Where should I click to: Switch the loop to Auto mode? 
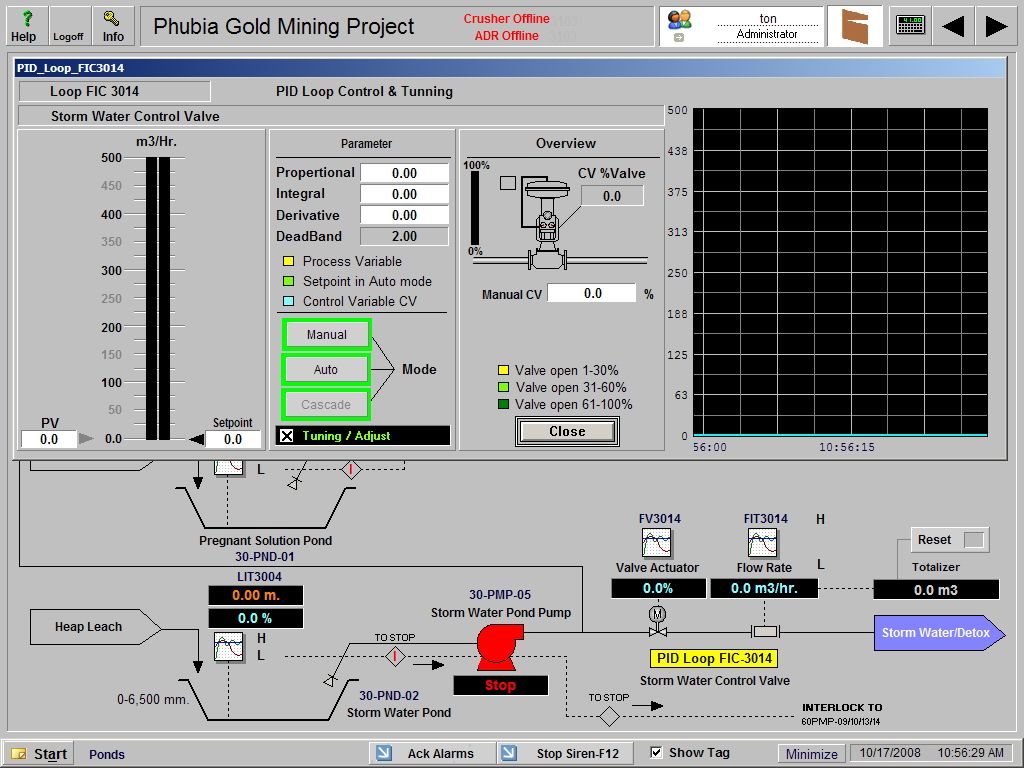tap(326, 369)
